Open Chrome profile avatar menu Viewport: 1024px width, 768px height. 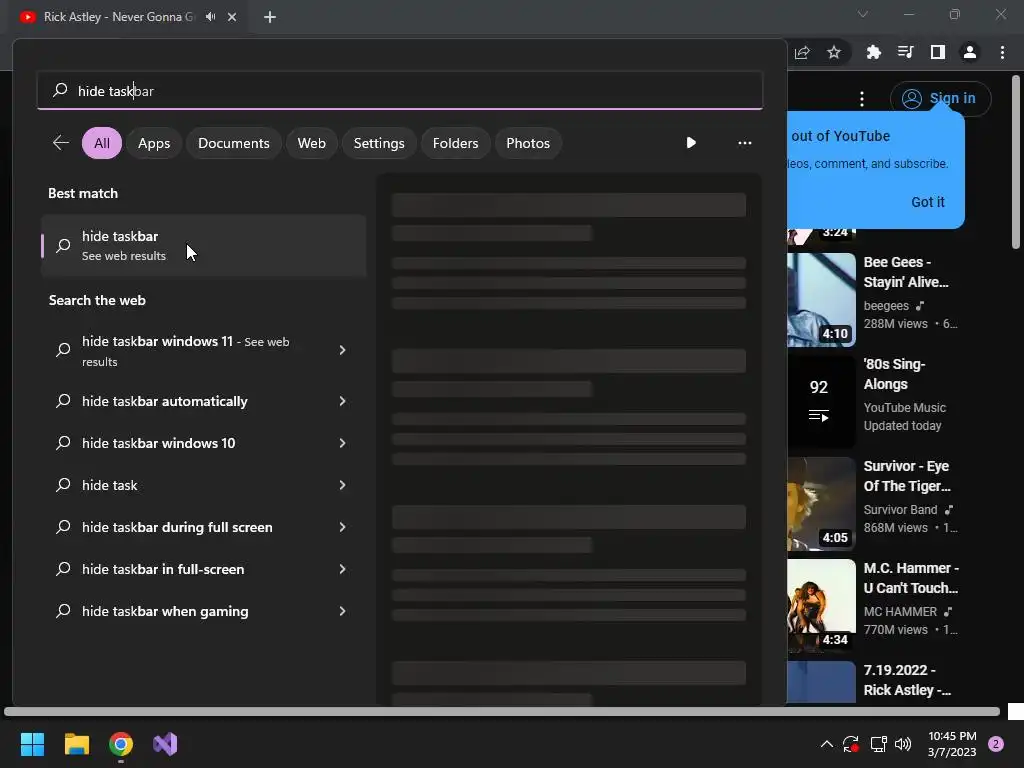(970, 52)
